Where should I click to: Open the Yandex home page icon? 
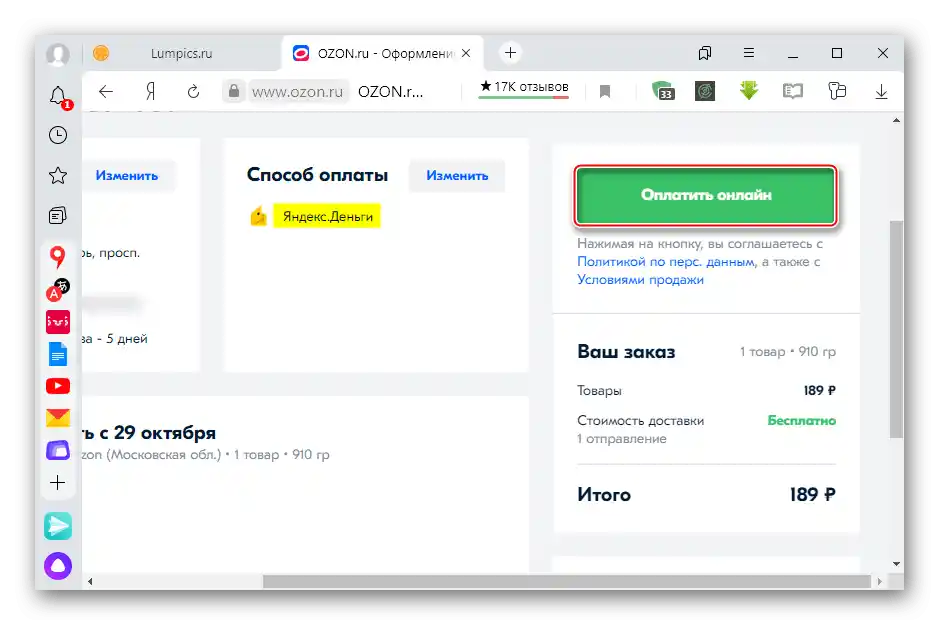point(150,92)
